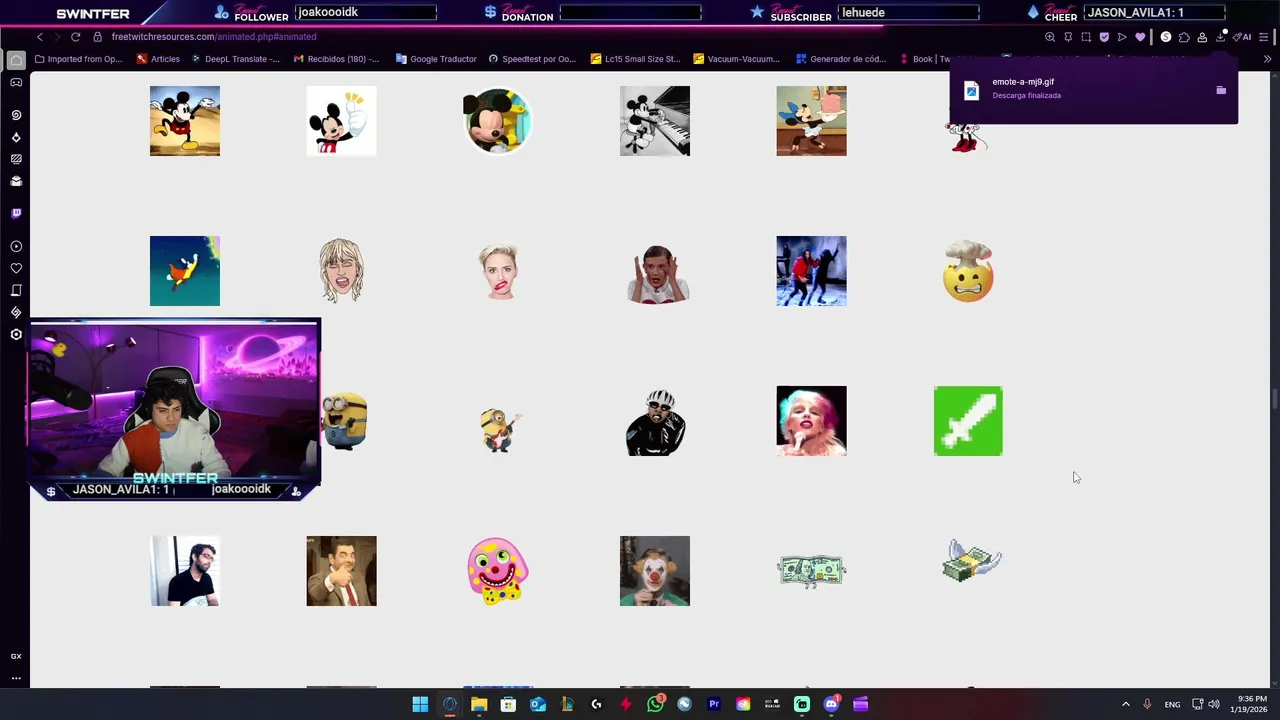This screenshot has height=720, width=1280.
Task: Open Discord from the taskbar
Action: [831, 704]
